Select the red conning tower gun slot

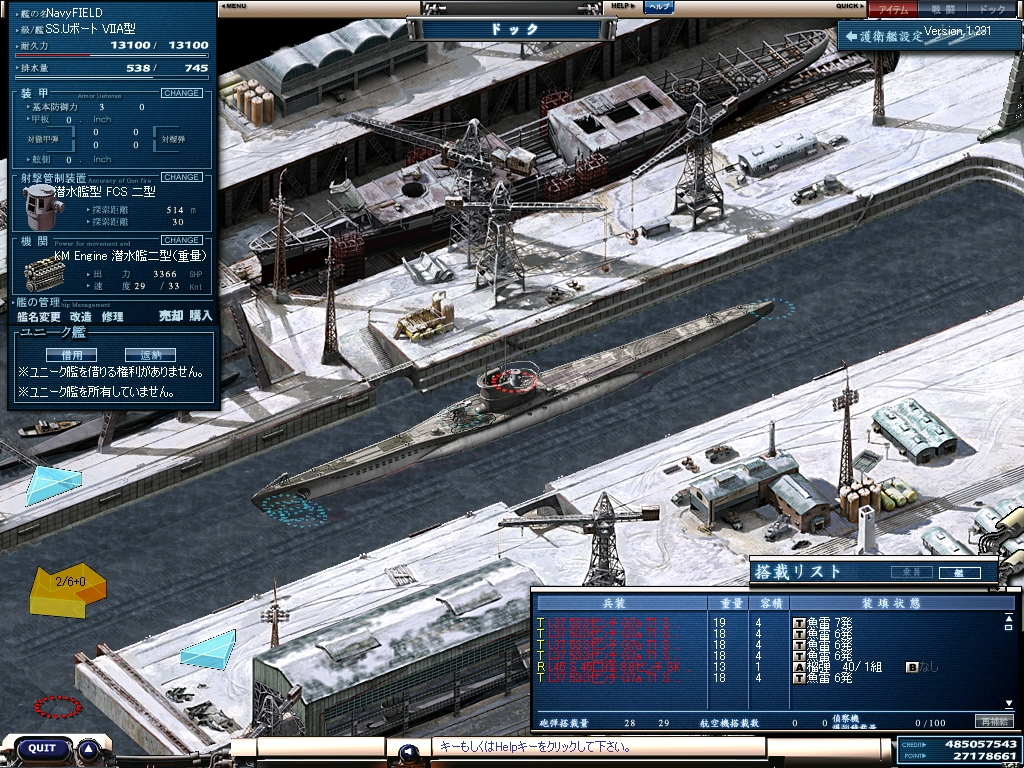pyautogui.click(x=515, y=380)
